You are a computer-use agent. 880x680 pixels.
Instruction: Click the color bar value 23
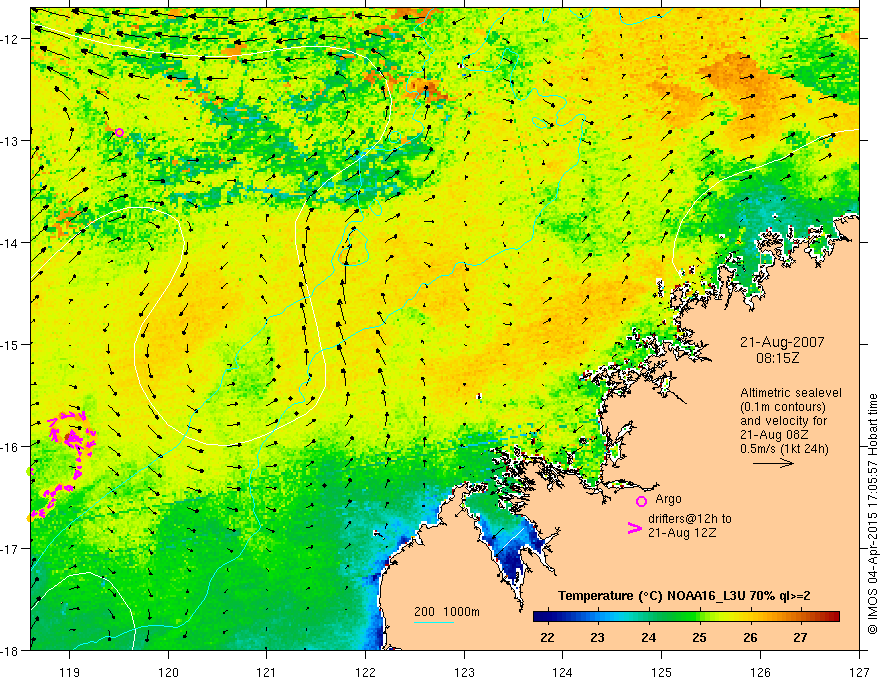click(x=597, y=638)
